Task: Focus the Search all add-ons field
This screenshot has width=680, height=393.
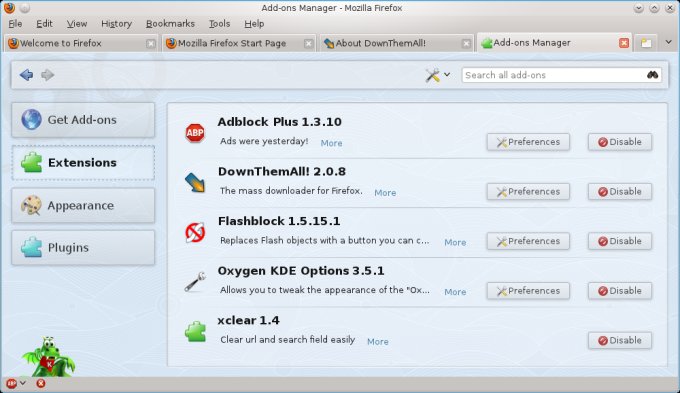Action: tap(562, 75)
